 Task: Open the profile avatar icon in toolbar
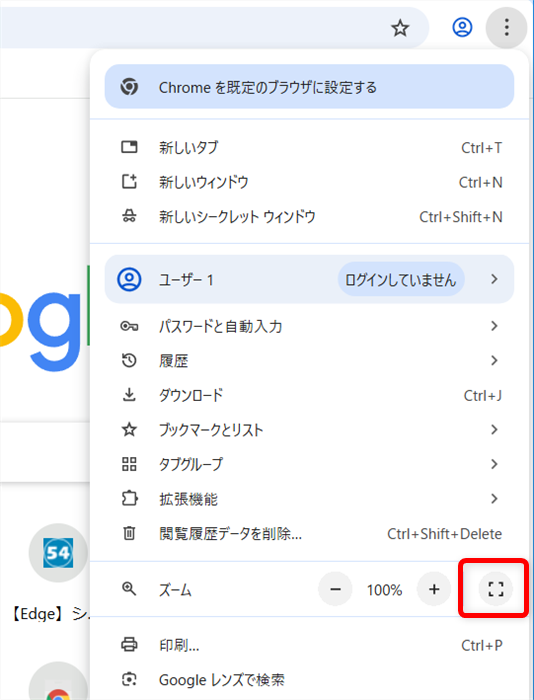tap(462, 28)
